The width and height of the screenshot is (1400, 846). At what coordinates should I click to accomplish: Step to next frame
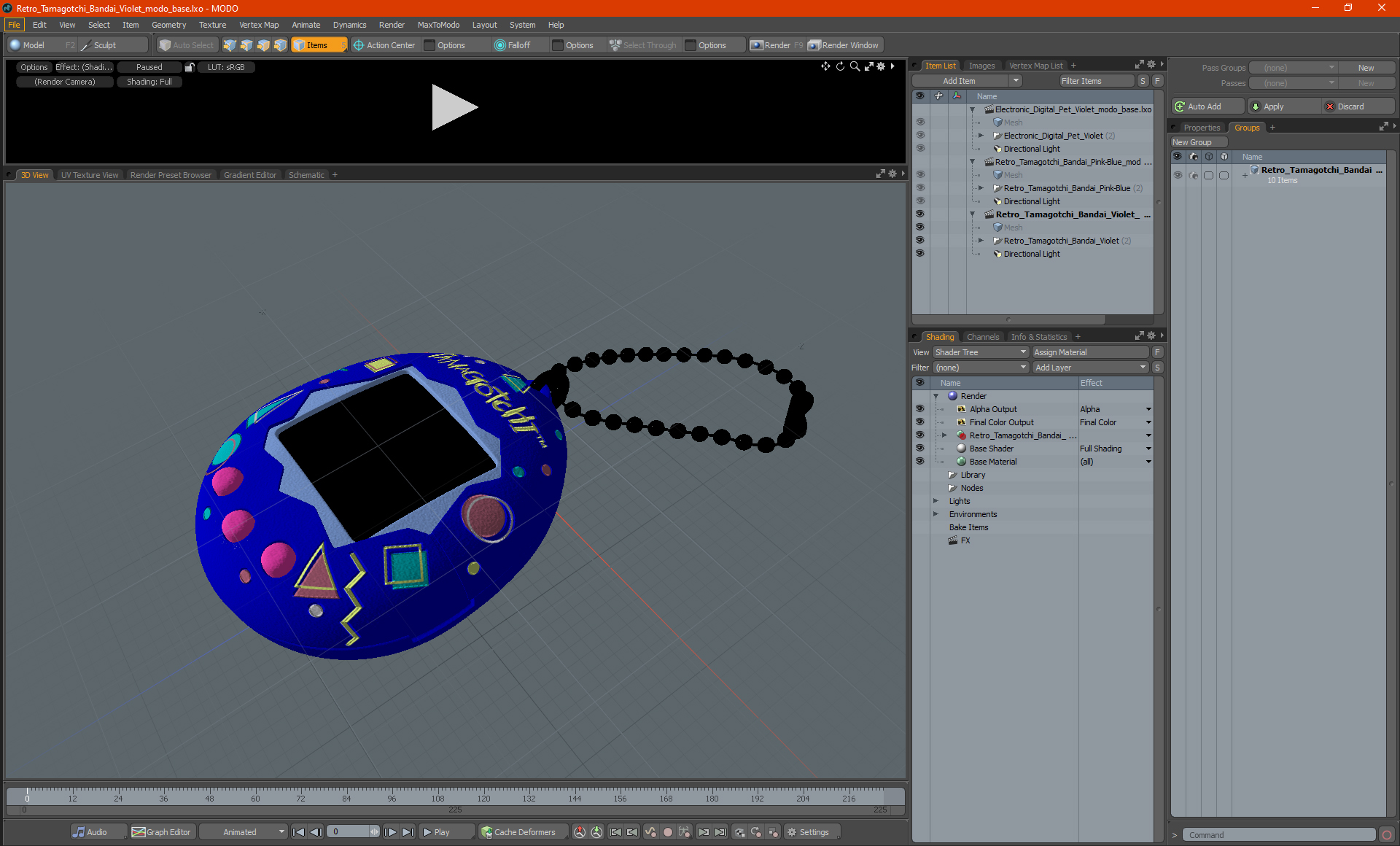coord(391,832)
